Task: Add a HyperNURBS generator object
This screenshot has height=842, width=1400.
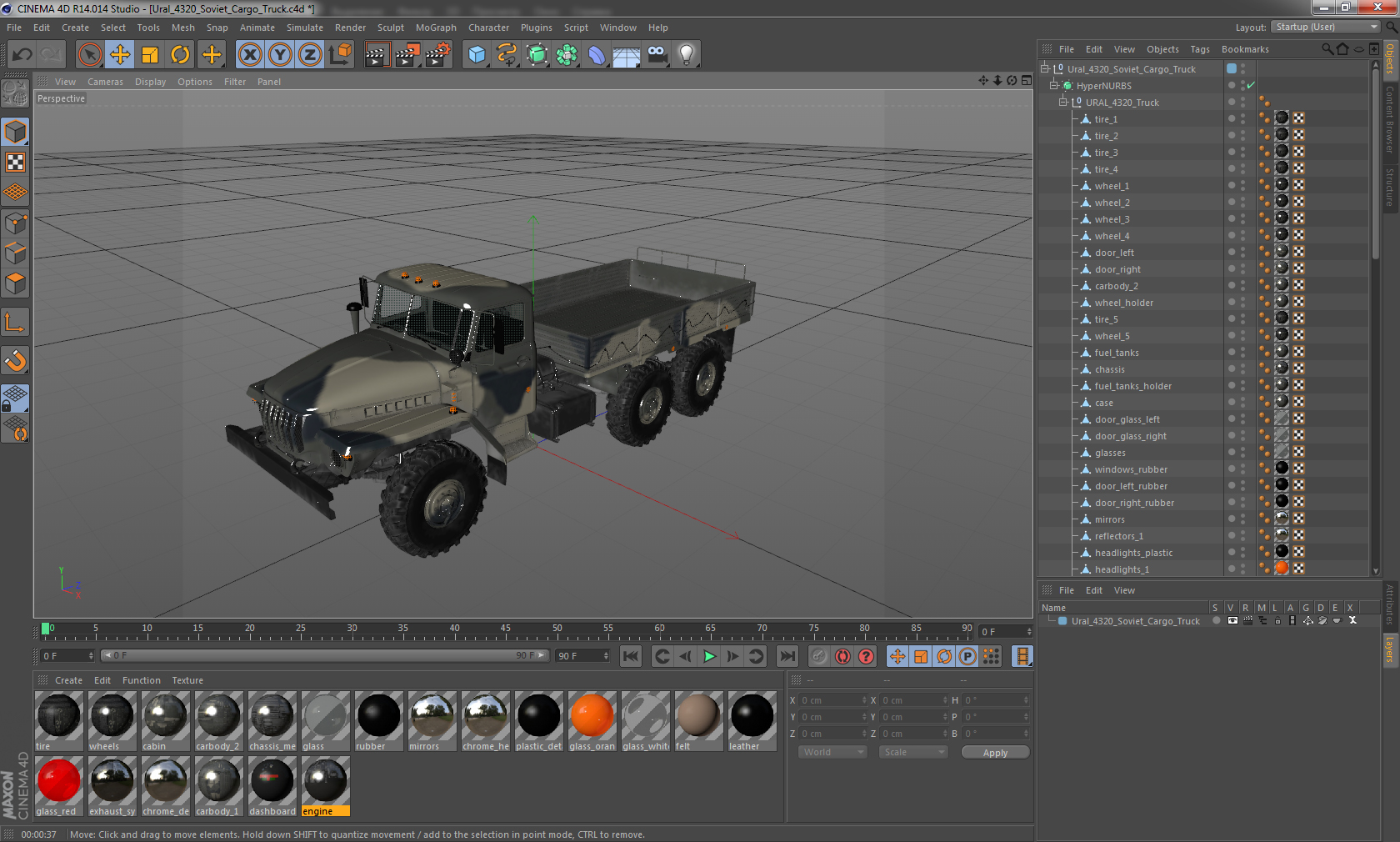Action: click(x=537, y=55)
